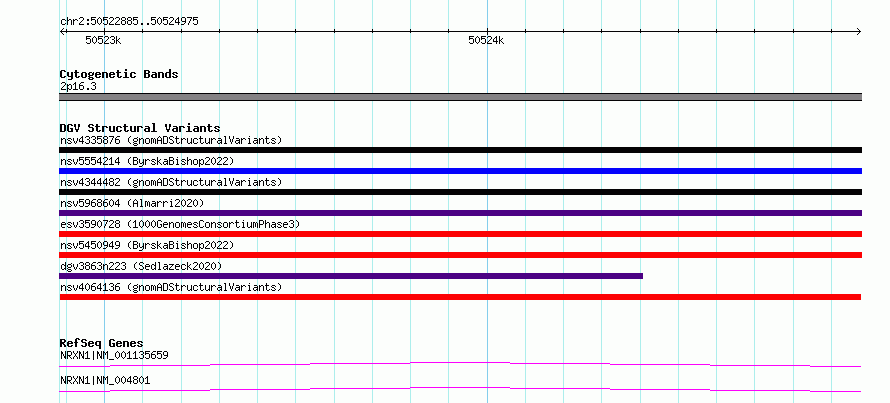Screen dimensions: 890x403
Task: Click the nsv4064136 (gnomADStructuralVariants) label
Action: point(171,287)
